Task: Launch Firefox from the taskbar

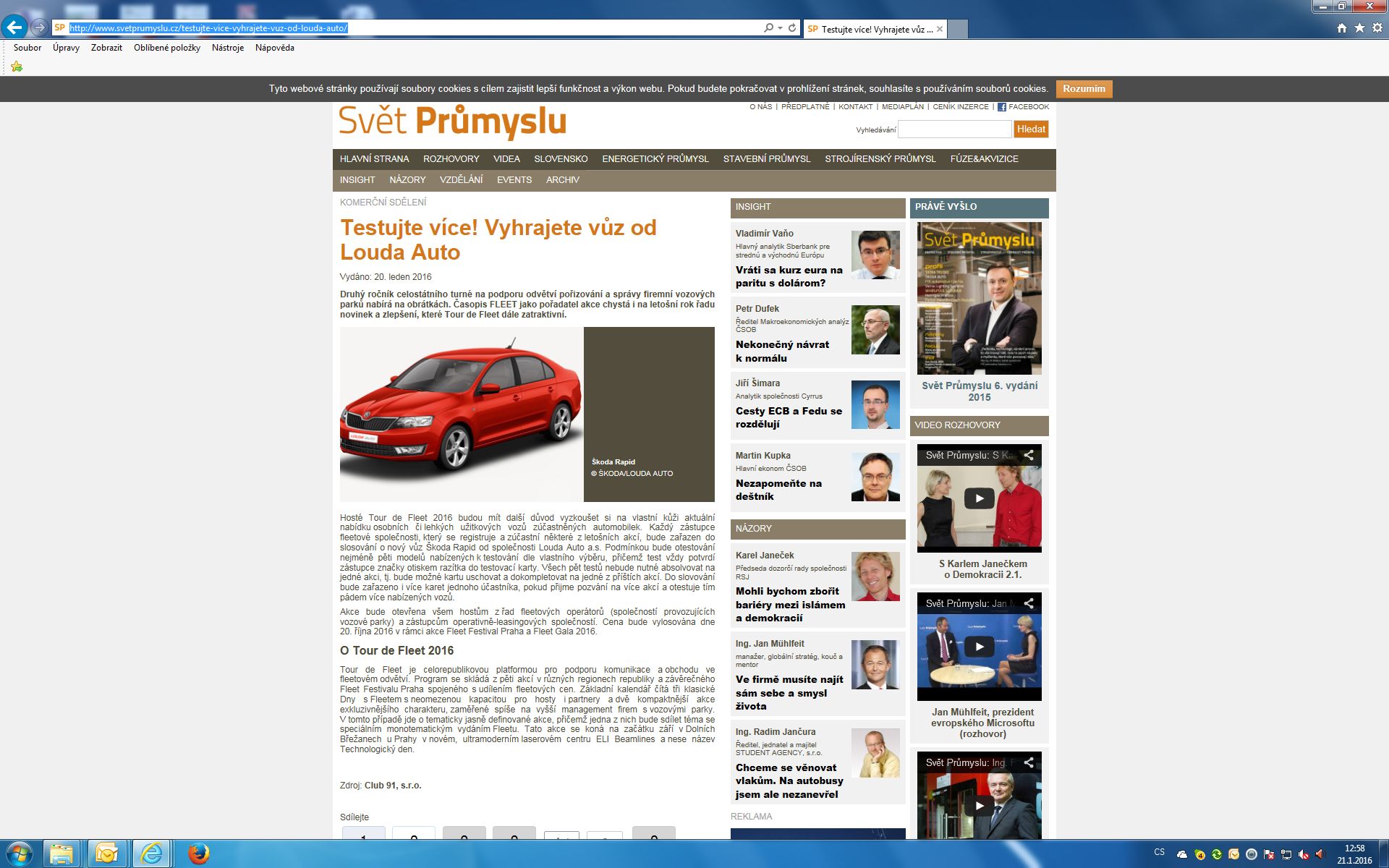Action: click(x=198, y=854)
